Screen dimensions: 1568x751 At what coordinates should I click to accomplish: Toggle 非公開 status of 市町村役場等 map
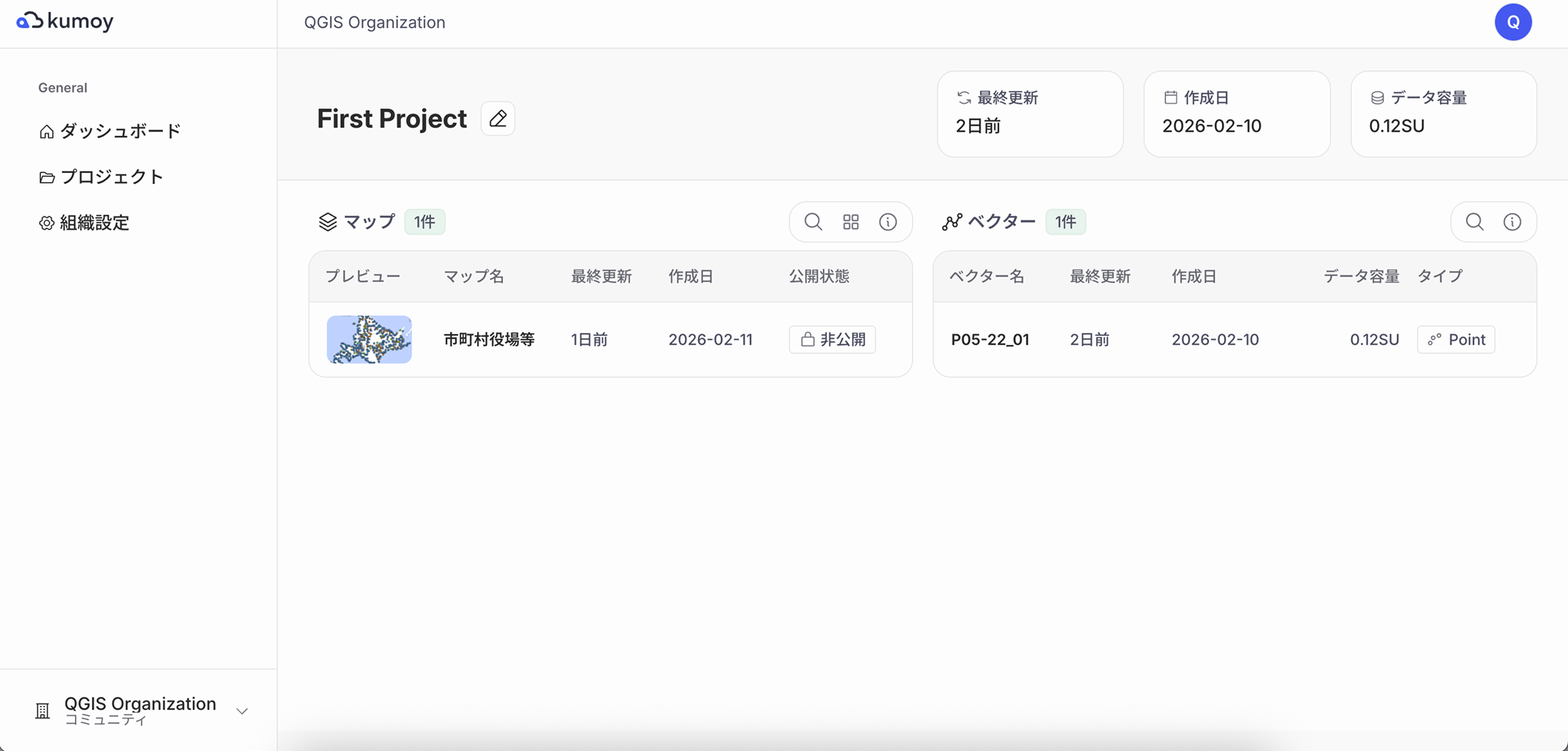pyautogui.click(x=832, y=340)
